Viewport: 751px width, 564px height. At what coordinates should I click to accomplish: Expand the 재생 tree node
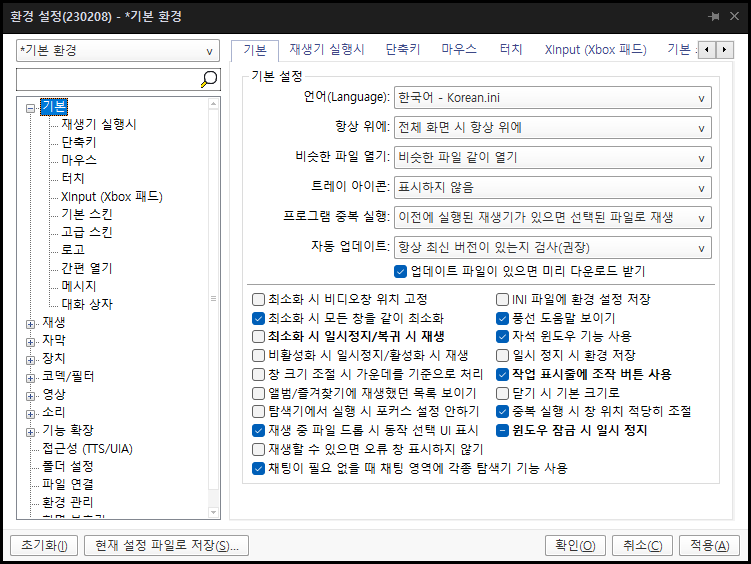[30, 324]
